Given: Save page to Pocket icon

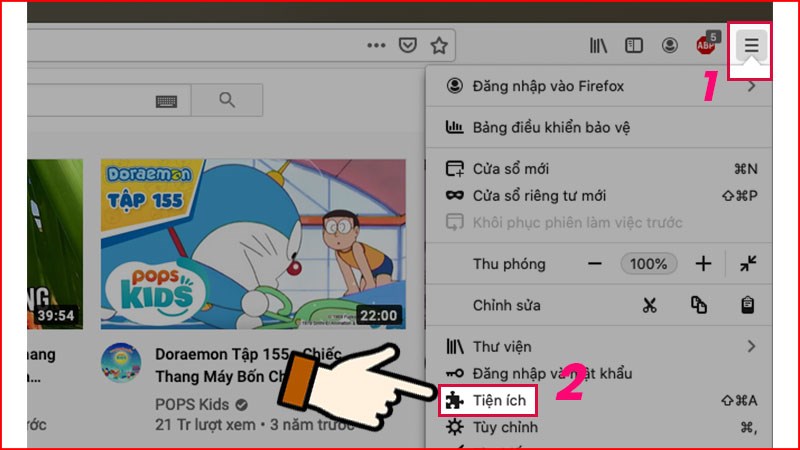Looking at the screenshot, I should (x=407, y=45).
